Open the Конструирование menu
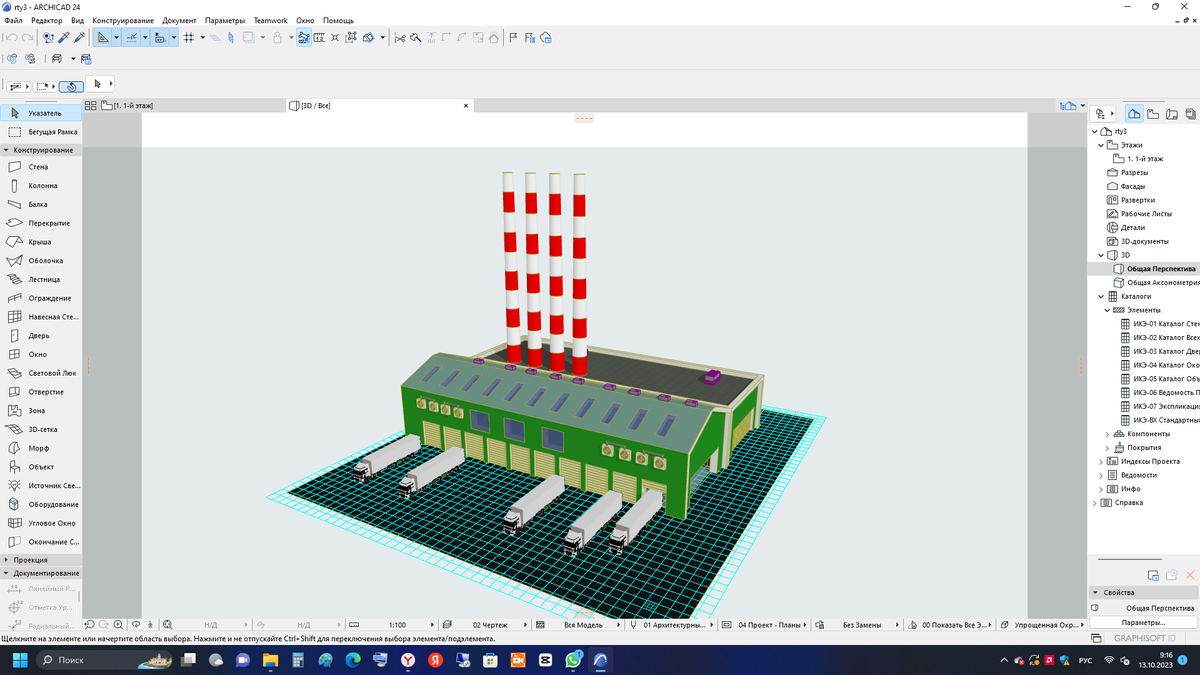Image resolution: width=1200 pixels, height=675 pixels. pyautogui.click(x=123, y=20)
